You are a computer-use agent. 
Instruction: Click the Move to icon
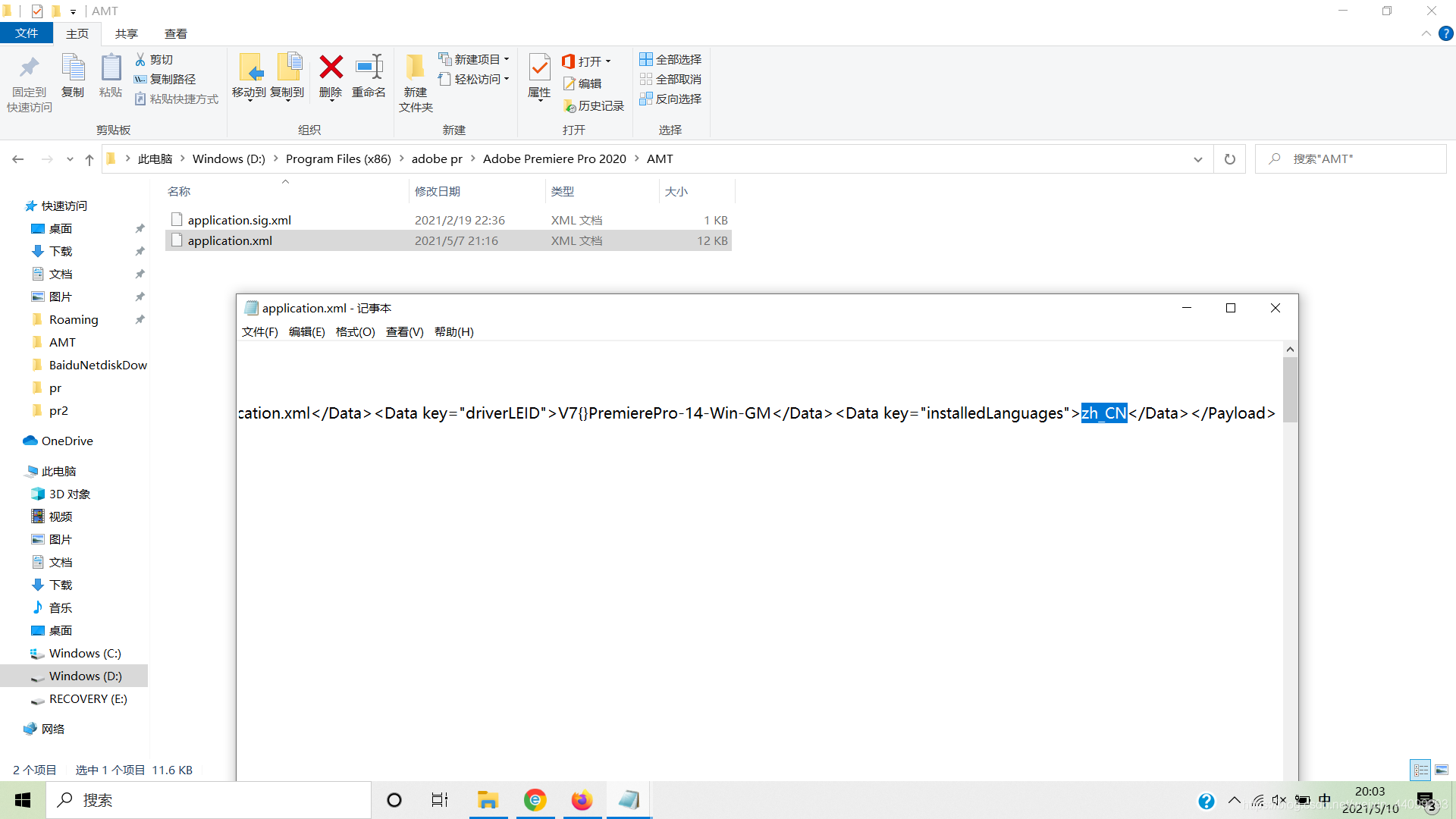pyautogui.click(x=249, y=68)
